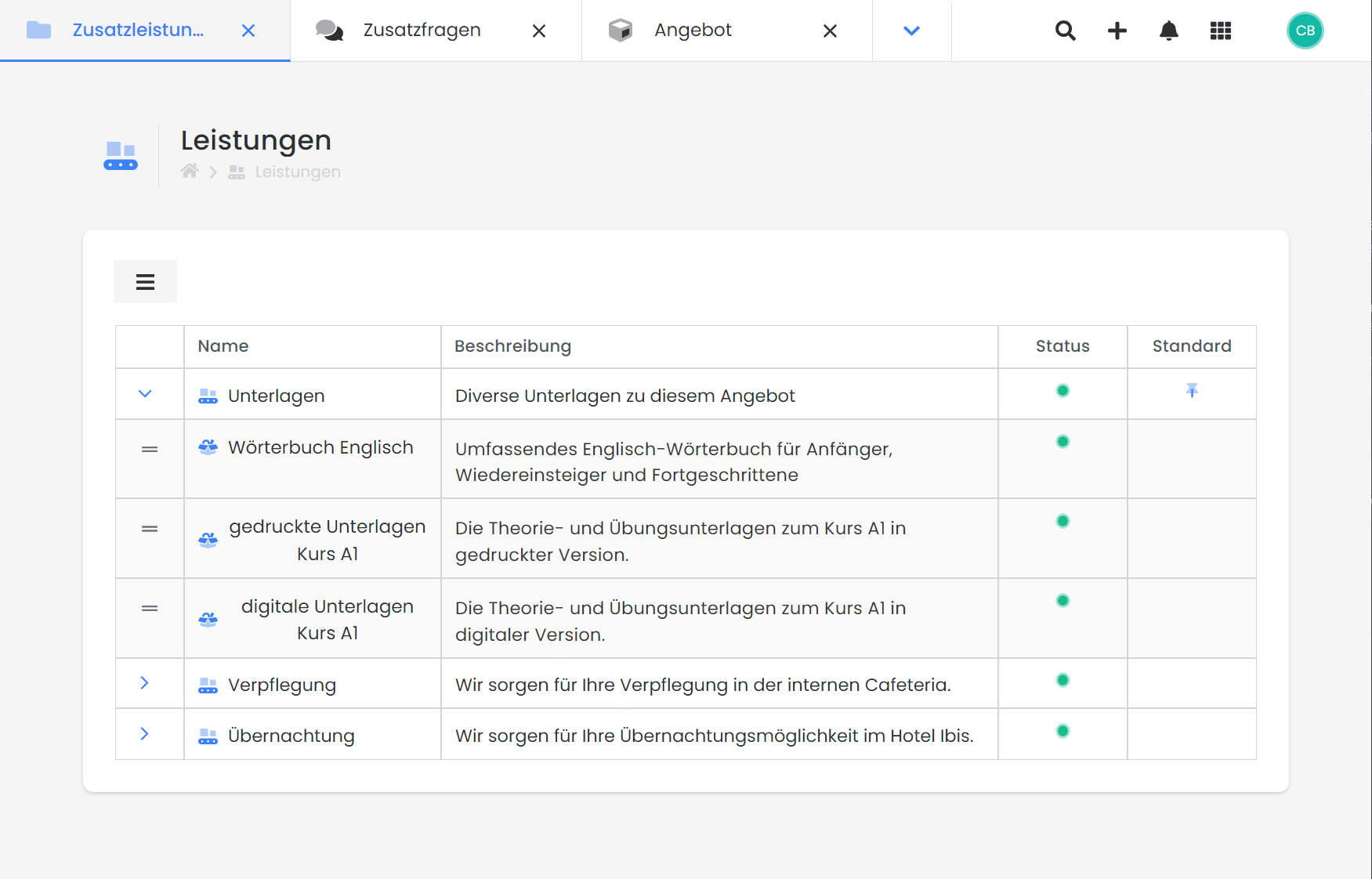The image size is (1372, 879).
Task: Toggle status dot of Unterlagen row
Action: point(1062,390)
